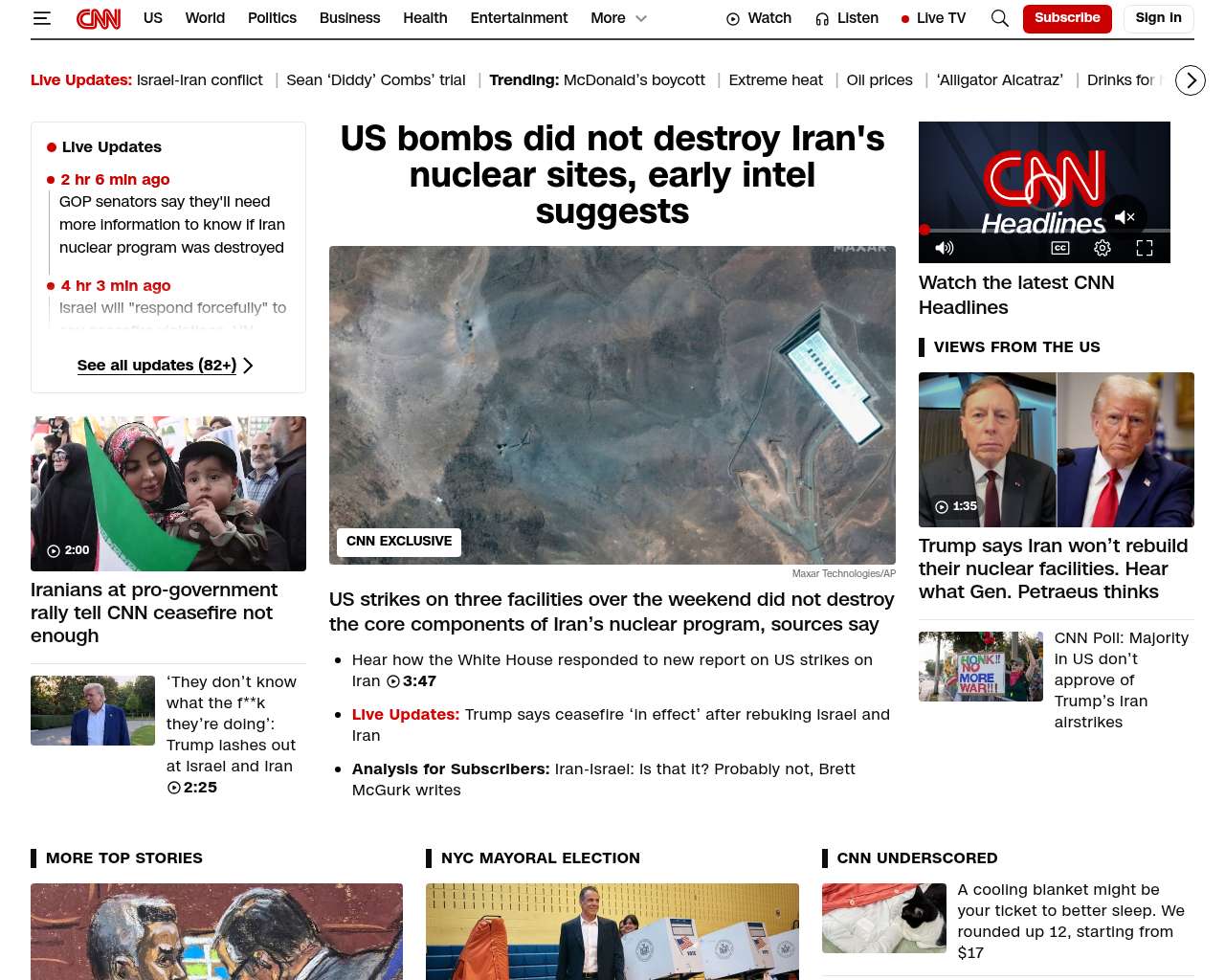Open 'They don't know what' Trump story
1225x980 pixels.
point(232,734)
